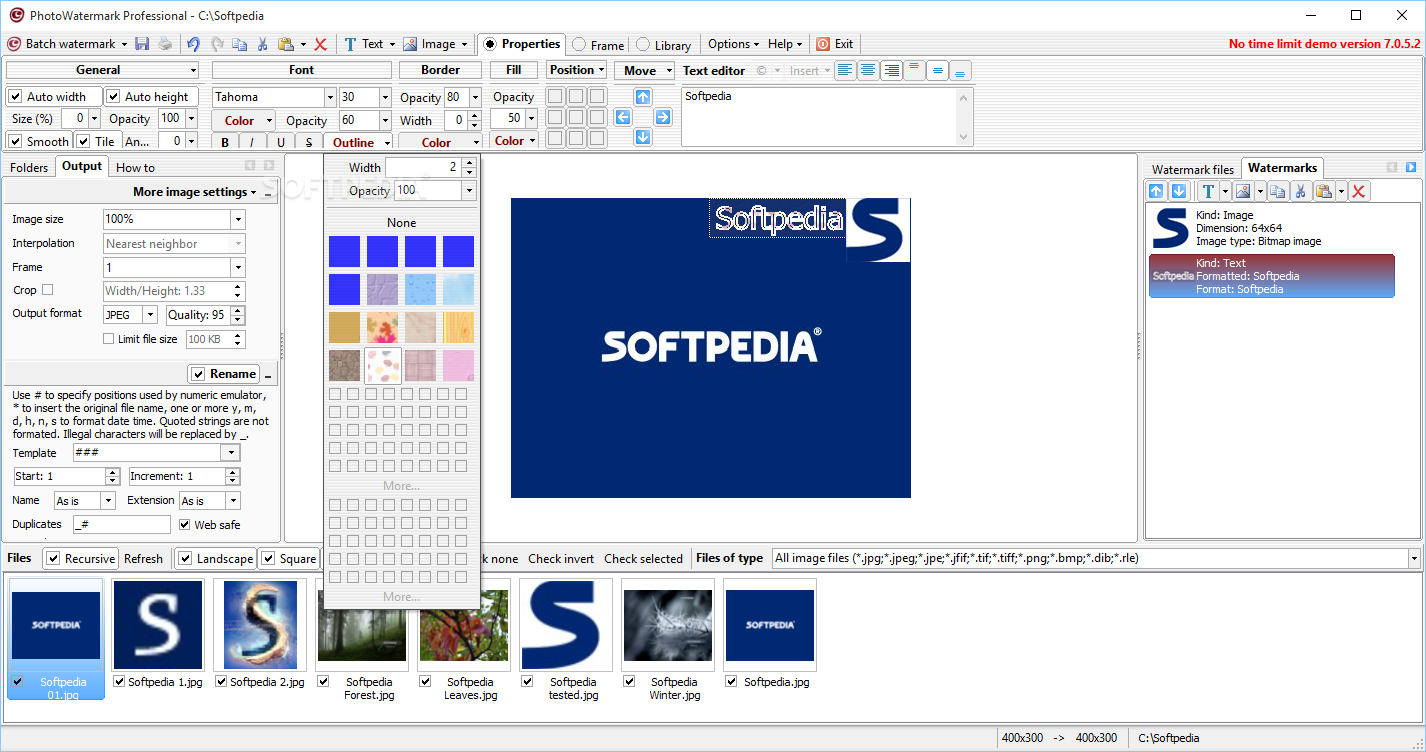1426x752 pixels.
Task: Switch to the Folders tab
Action: (x=29, y=168)
